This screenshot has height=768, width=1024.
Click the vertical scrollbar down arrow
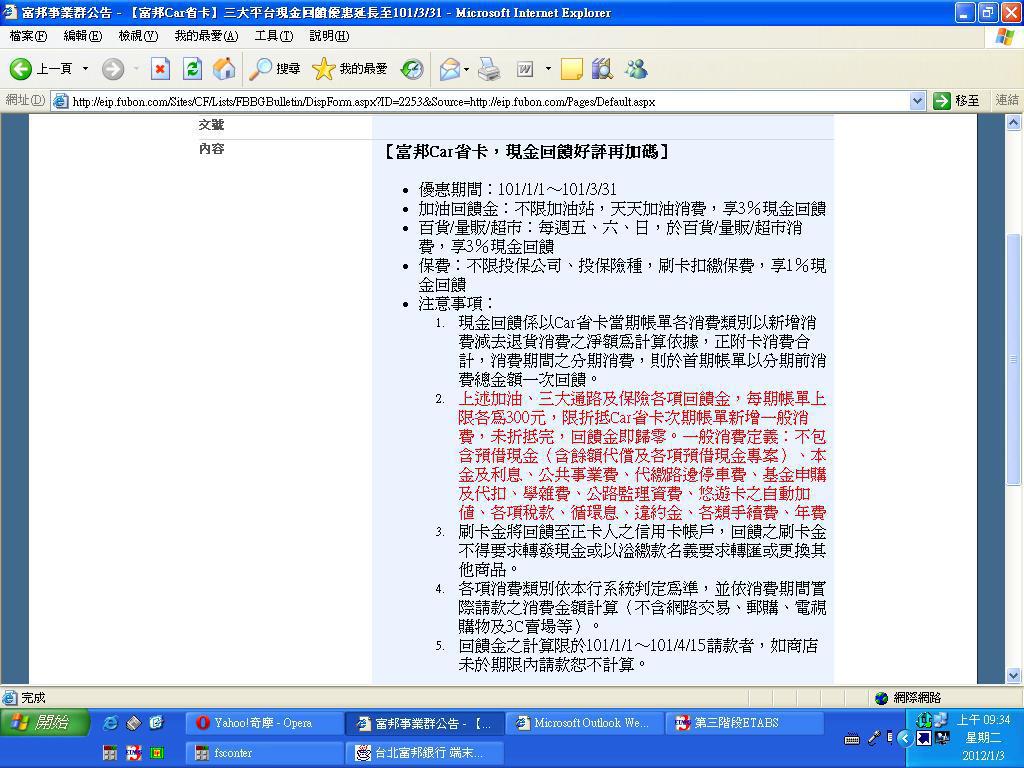(x=1014, y=676)
